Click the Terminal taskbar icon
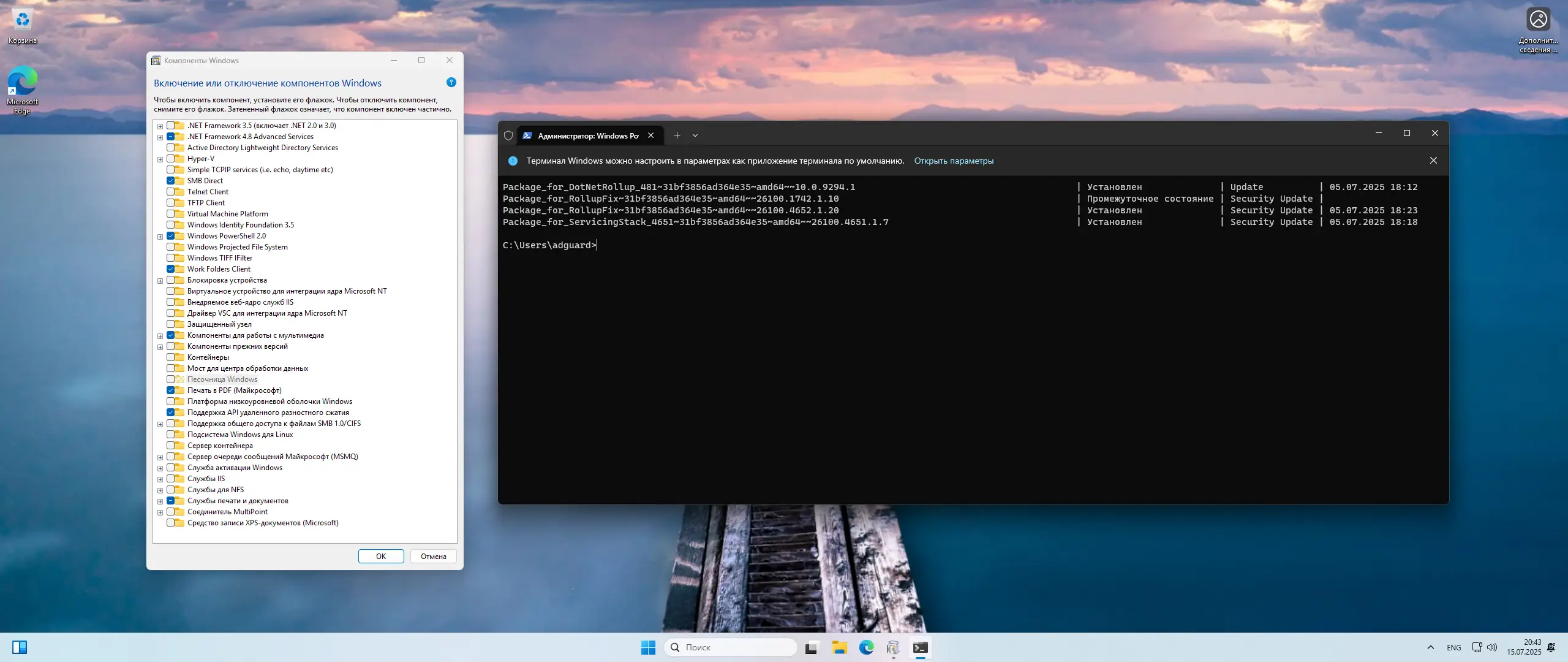The height and width of the screenshot is (662, 1568). [920, 647]
